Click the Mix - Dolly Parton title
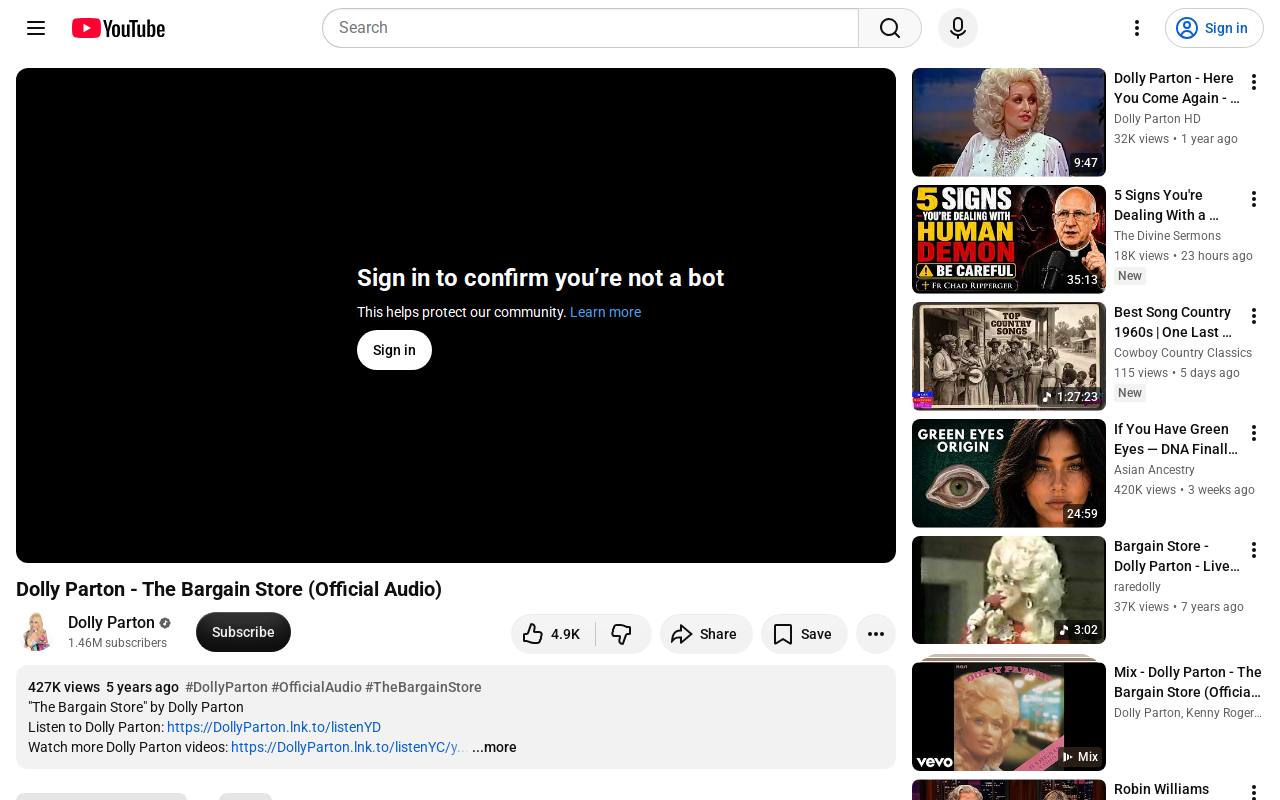This screenshot has height=800, width=1280. tap(1188, 682)
